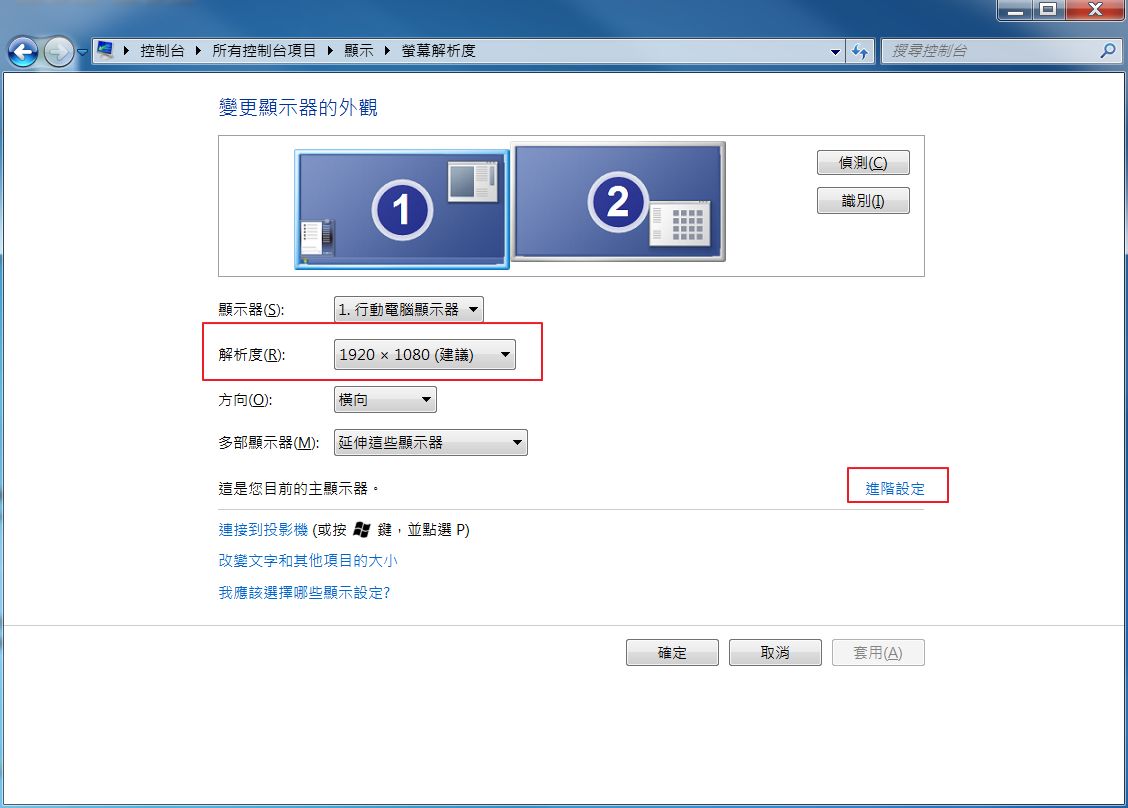
Task: Open the 多部顯示器 延伸這些顯示器 dropdown
Action: click(x=430, y=442)
